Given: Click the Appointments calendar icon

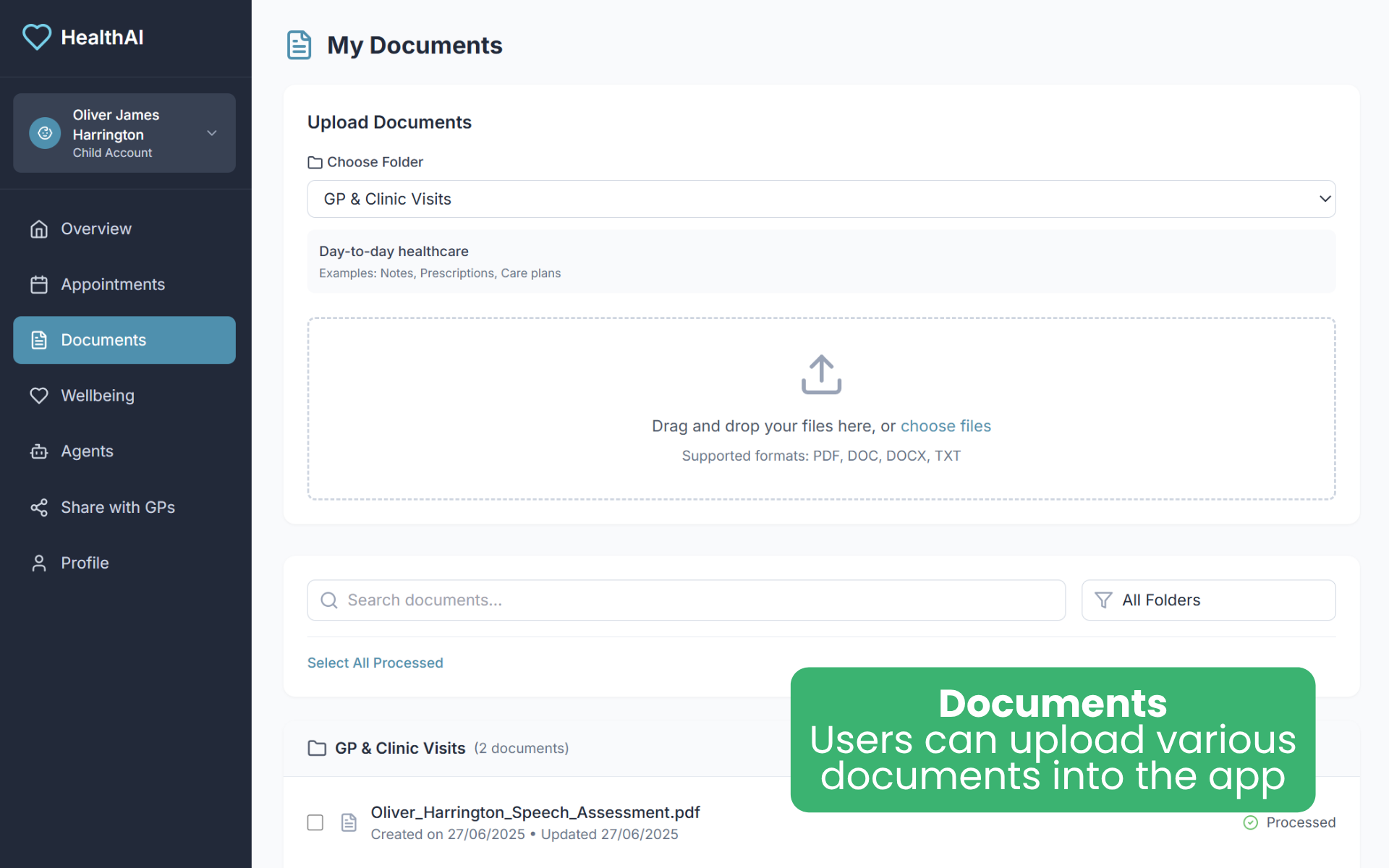Looking at the screenshot, I should [x=39, y=284].
